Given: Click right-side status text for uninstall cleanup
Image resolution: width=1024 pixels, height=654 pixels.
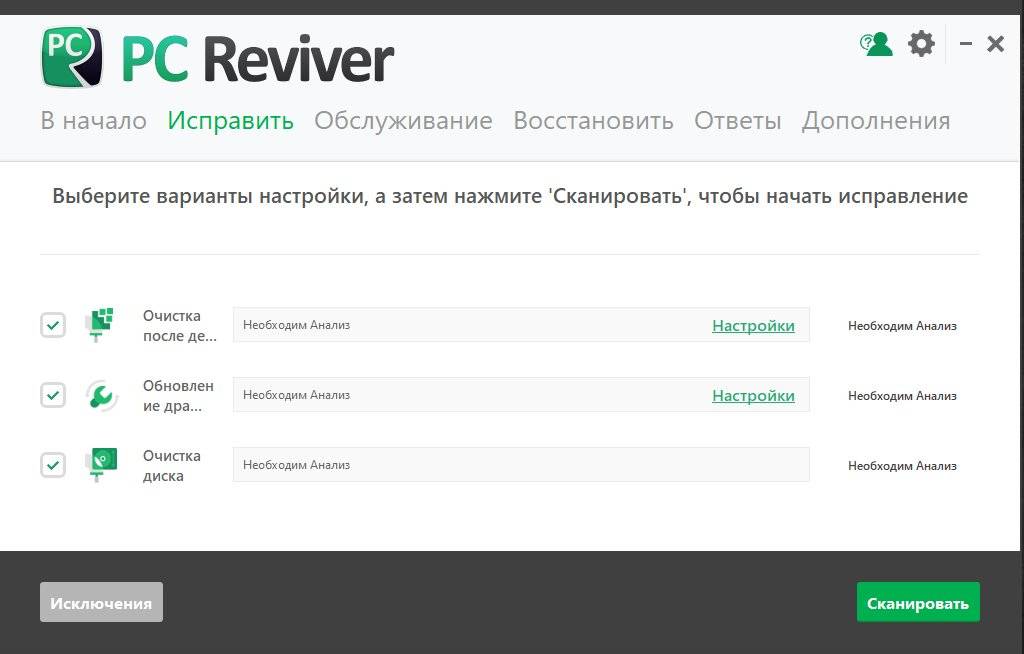Looking at the screenshot, I should pyautogui.click(x=902, y=325).
